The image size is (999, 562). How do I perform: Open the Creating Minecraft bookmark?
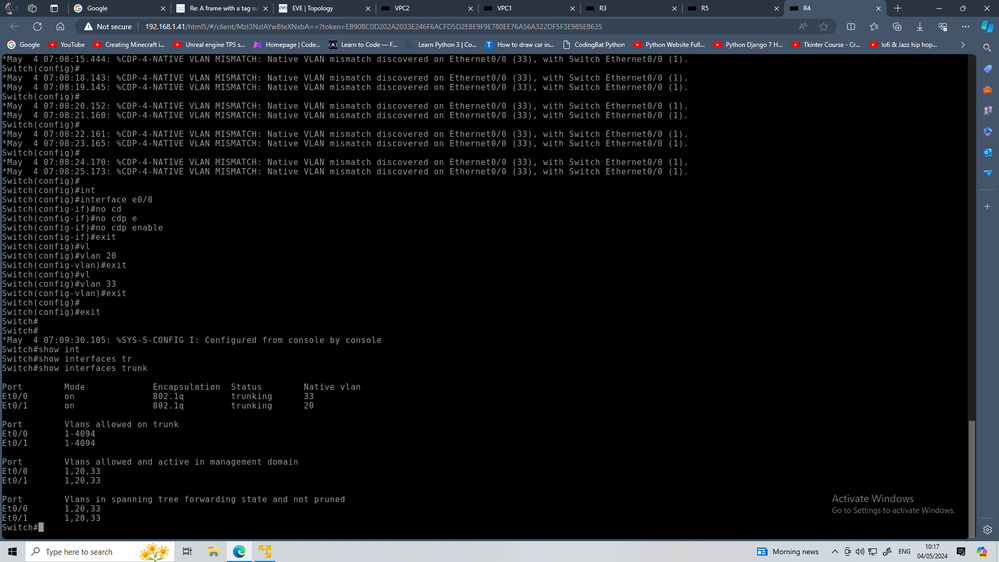(129, 45)
